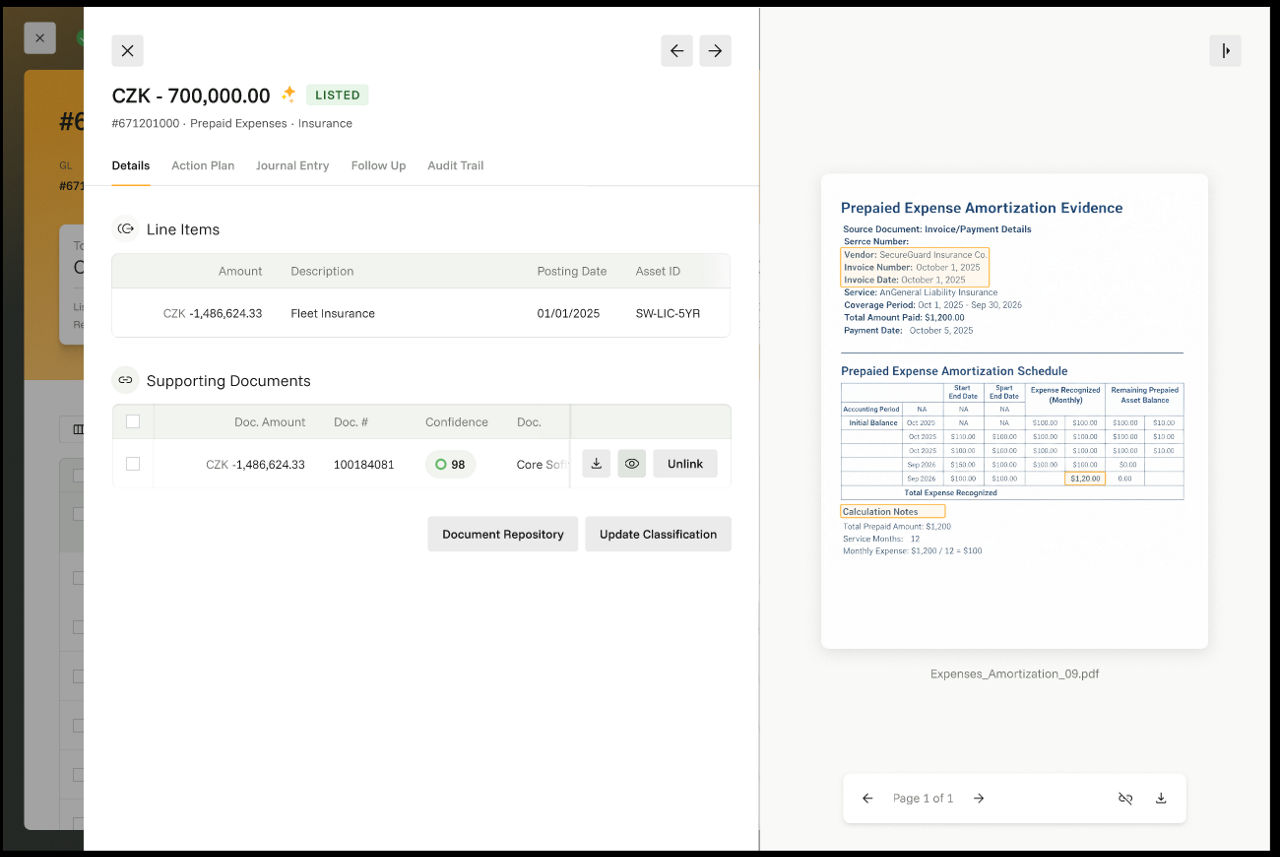Unlink the supporting document
1280x857 pixels.
tap(685, 464)
